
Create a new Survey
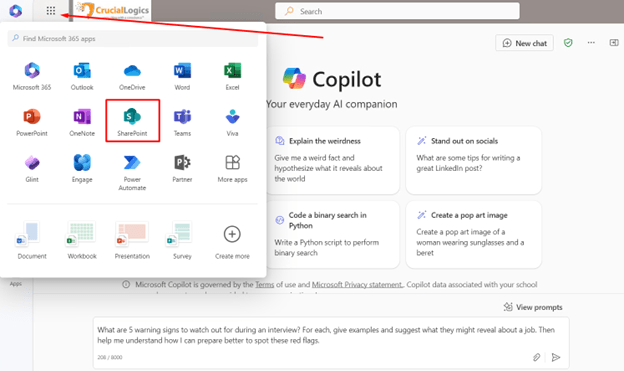tap(182, 240)
